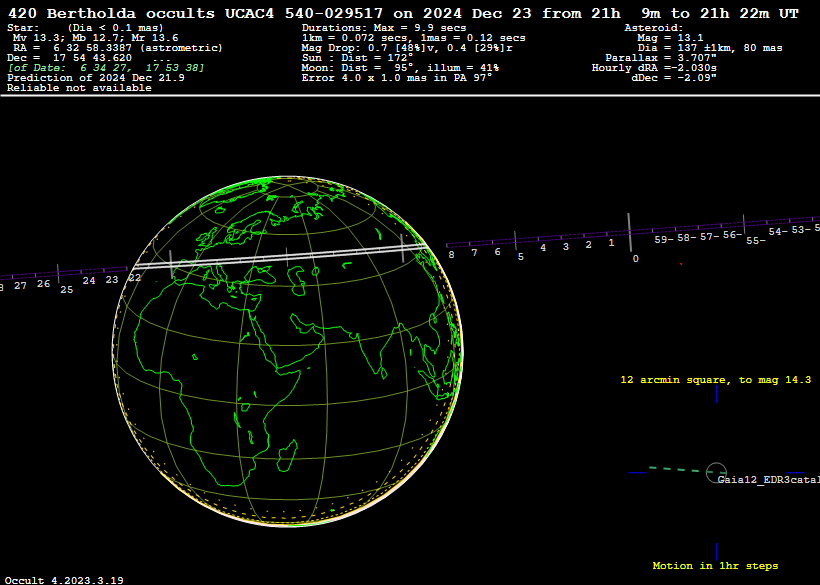Click the '1' minute label near the zero marker

[611, 243]
